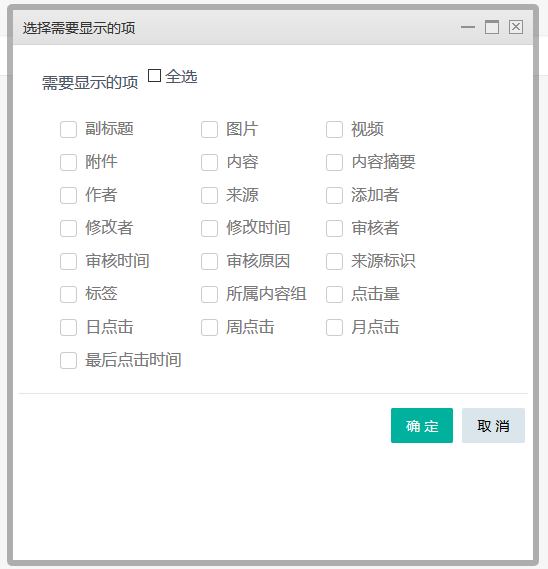
Task: Toggle the 视频 checkbox
Action: point(334,130)
